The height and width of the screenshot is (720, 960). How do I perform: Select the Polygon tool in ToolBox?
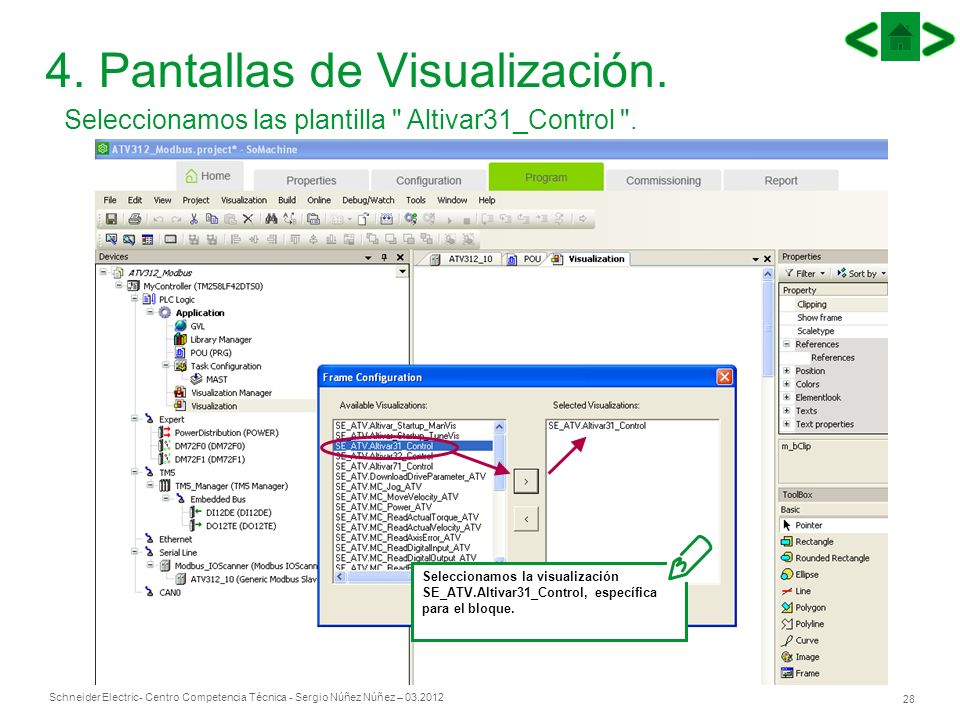804,608
